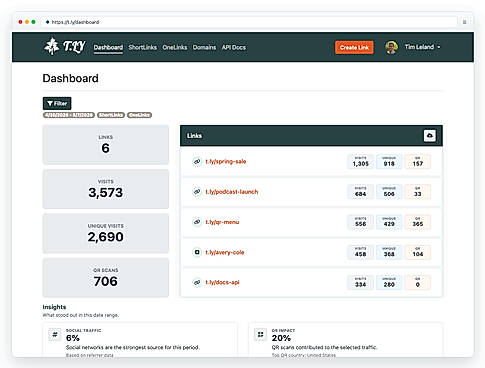Image resolution: width=485 pixels, height=368 pixels.
Task: Click the docs-api visits badge 334
Action: pos(360,282)
